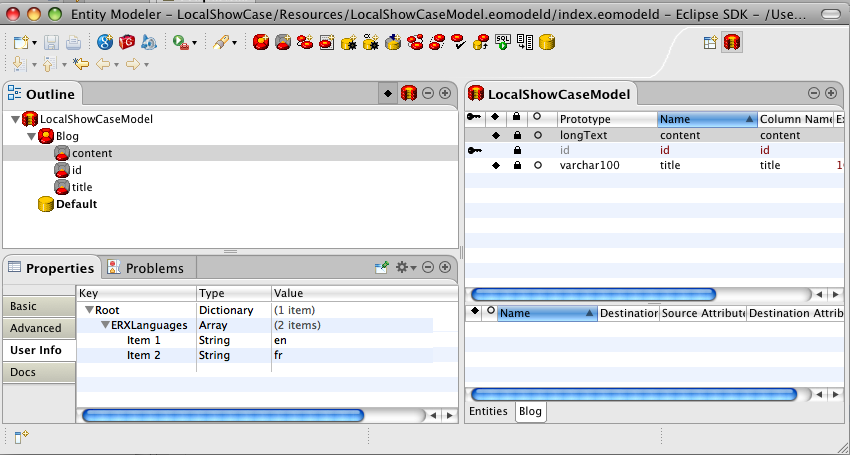Image resolution: width=850 pixels, height=455 pixels.
Task: Sort by the Prototype column header
Action: (607, 119)
